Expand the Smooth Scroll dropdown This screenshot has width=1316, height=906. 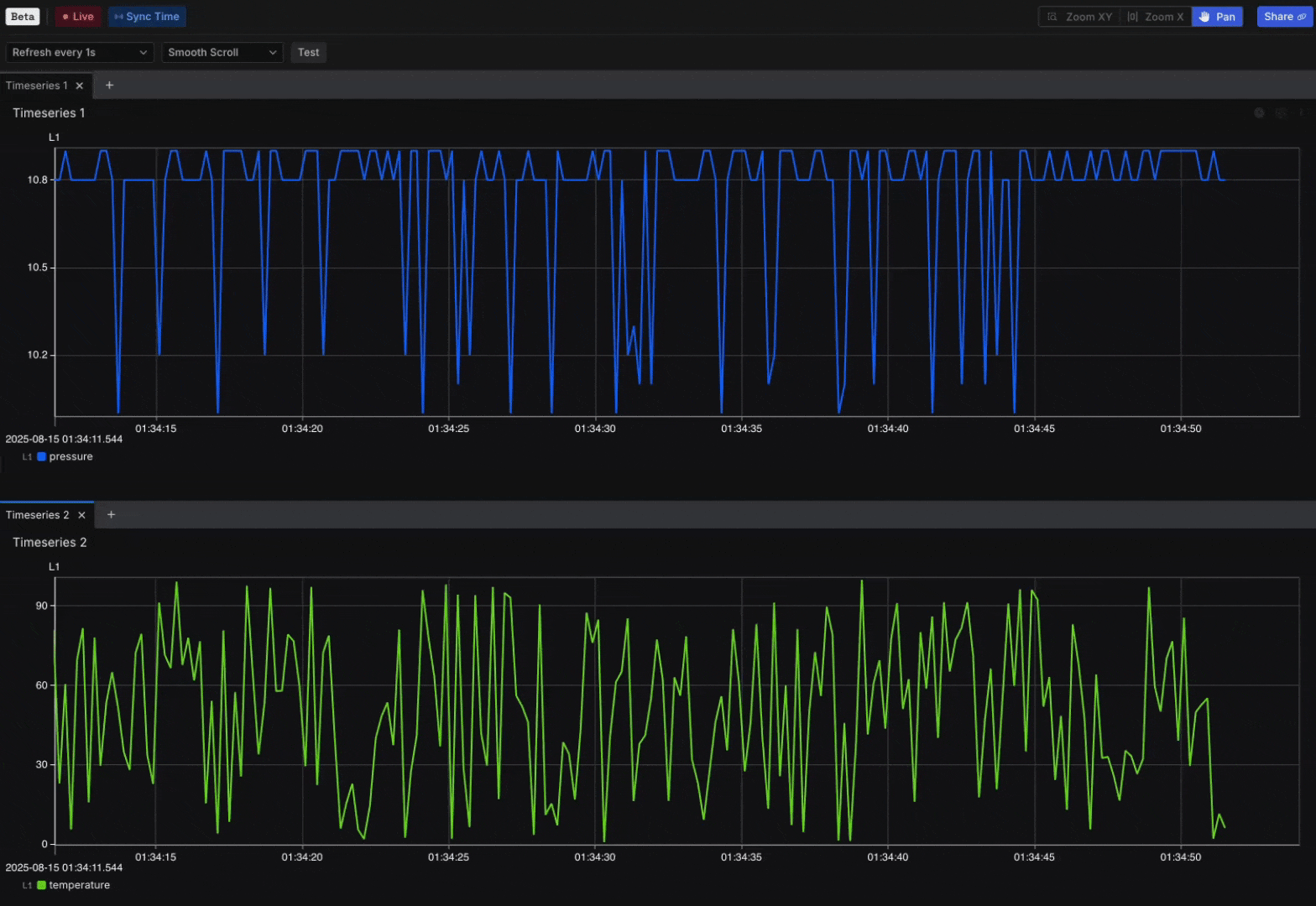pos(222,53)
